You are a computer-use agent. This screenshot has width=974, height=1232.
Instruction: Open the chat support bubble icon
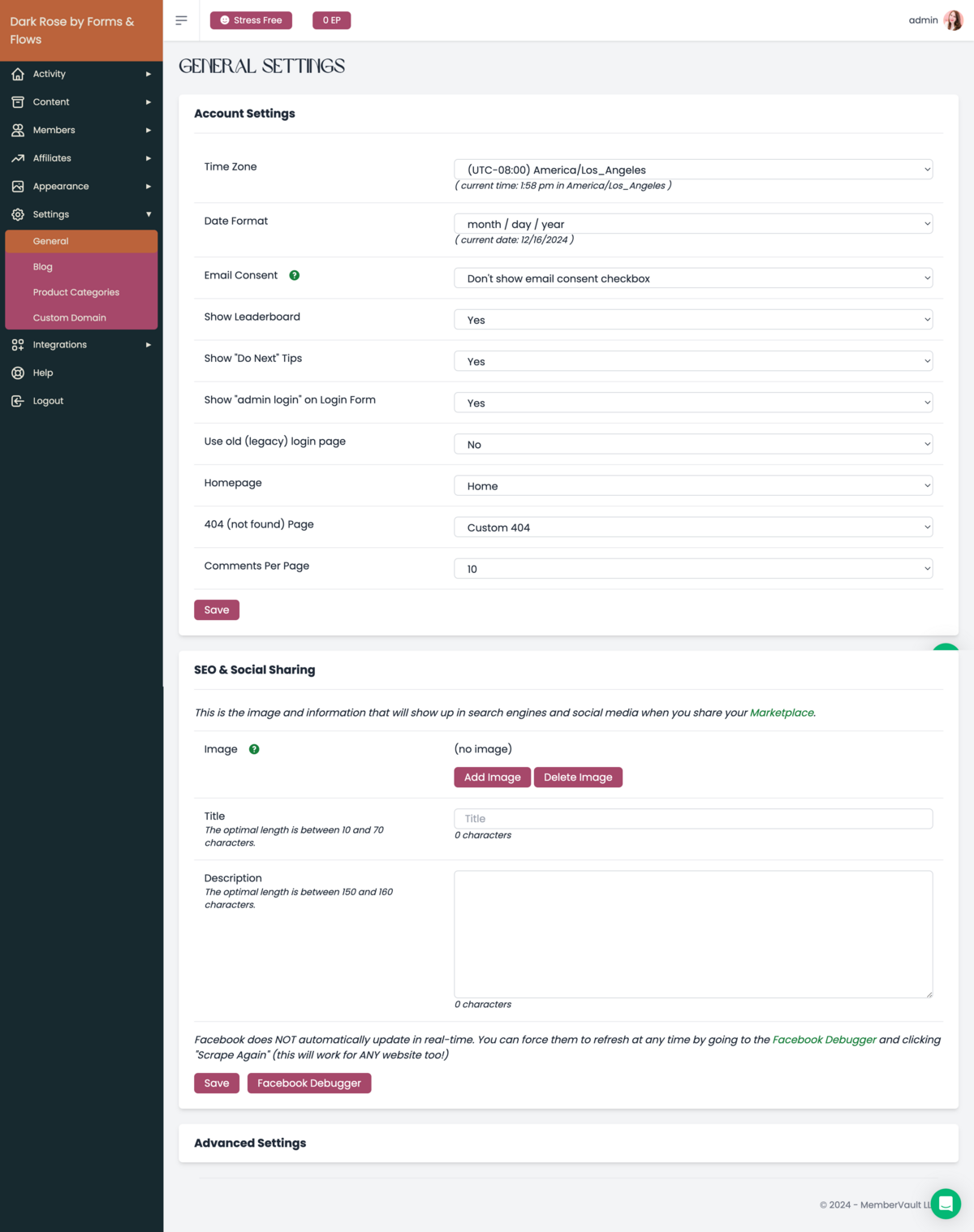click(x=946, y=1204)
